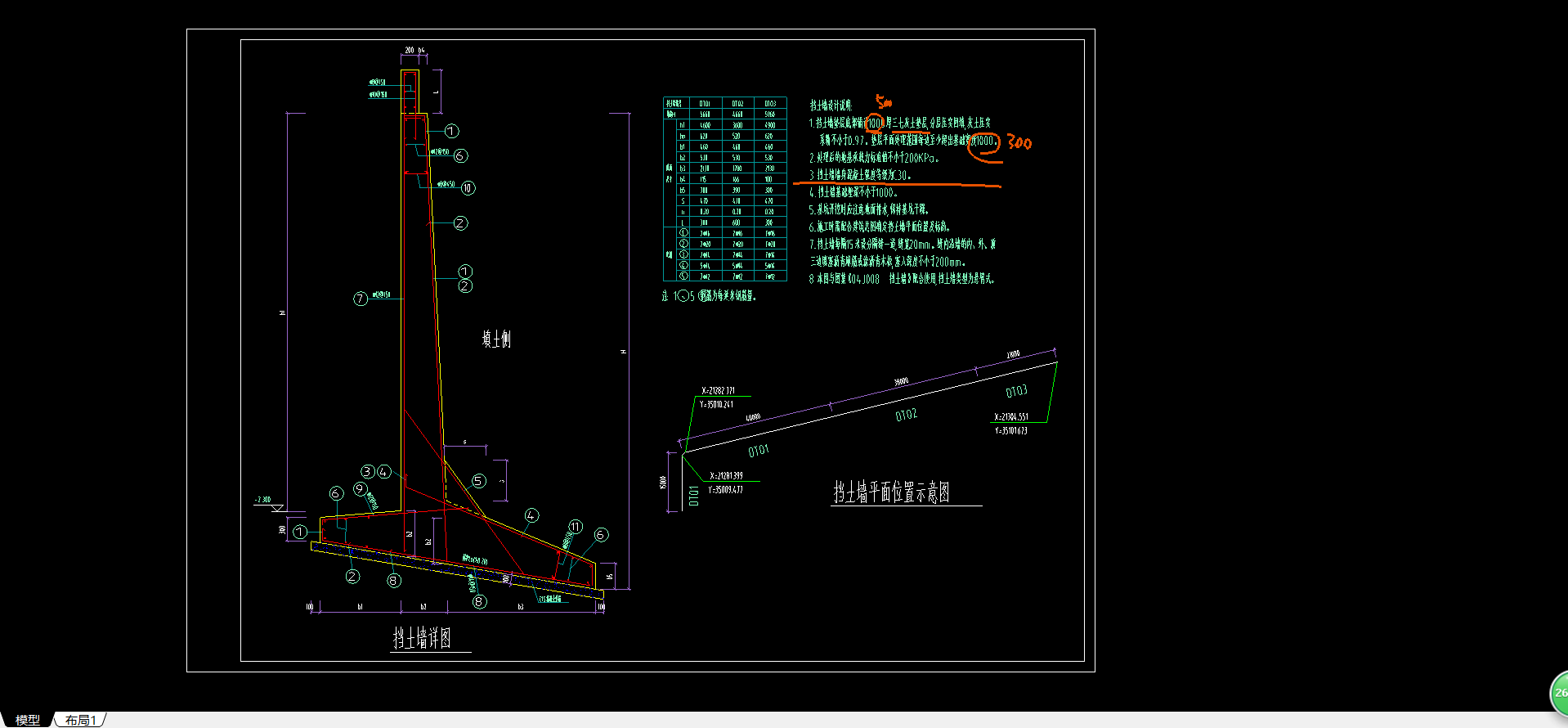This screenshot has height=728, width=1568.
Task: Click the 填土侧 label in drawing
Action: [496, 339]
